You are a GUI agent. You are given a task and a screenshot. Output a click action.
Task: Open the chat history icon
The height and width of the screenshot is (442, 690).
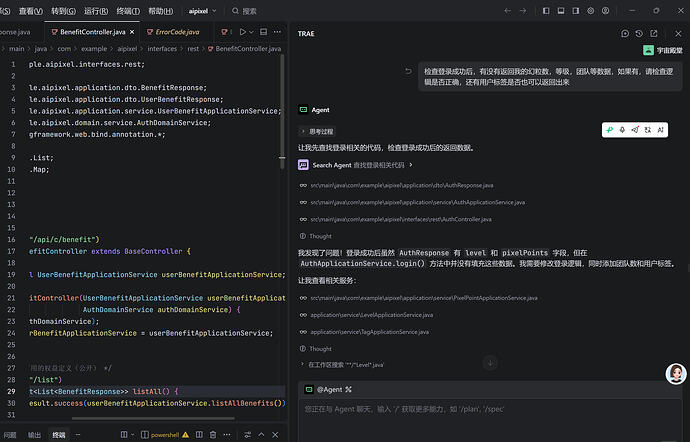point(639,33)
